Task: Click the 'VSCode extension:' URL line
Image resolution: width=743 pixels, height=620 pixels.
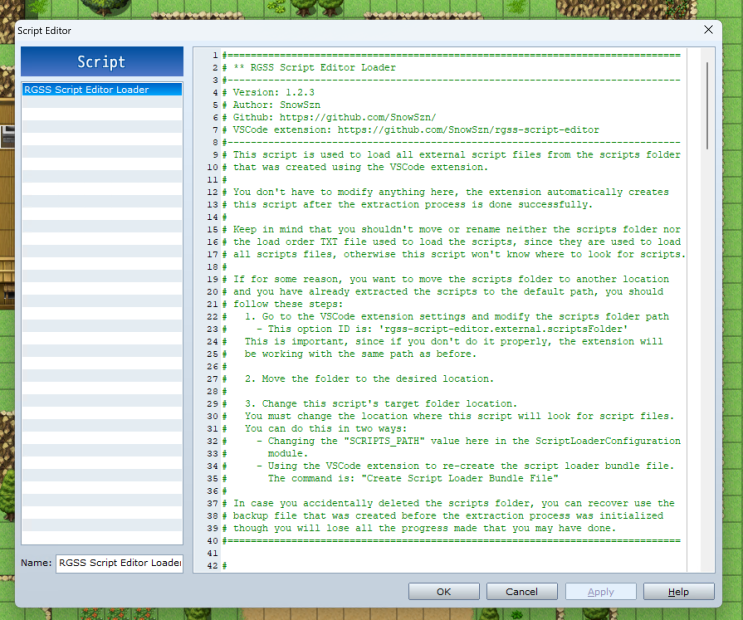Action: tap(411, 130)
